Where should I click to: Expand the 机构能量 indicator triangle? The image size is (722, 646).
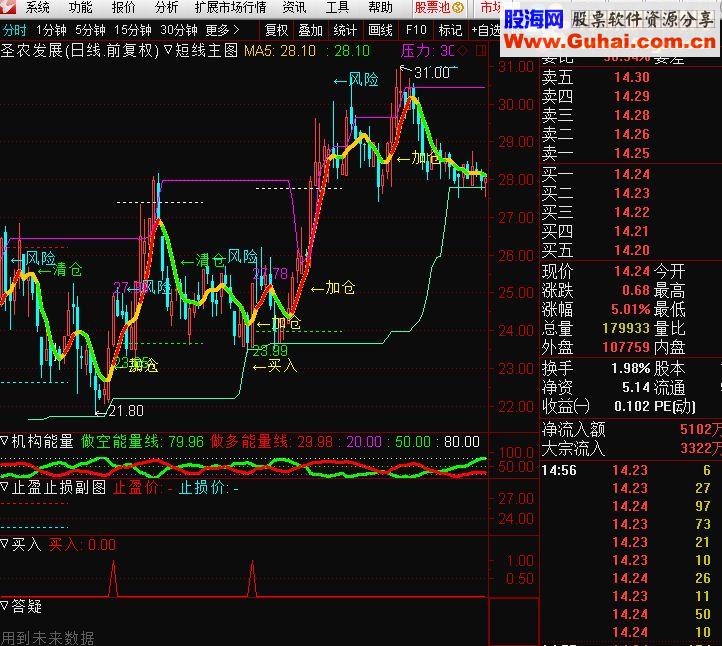5,441
